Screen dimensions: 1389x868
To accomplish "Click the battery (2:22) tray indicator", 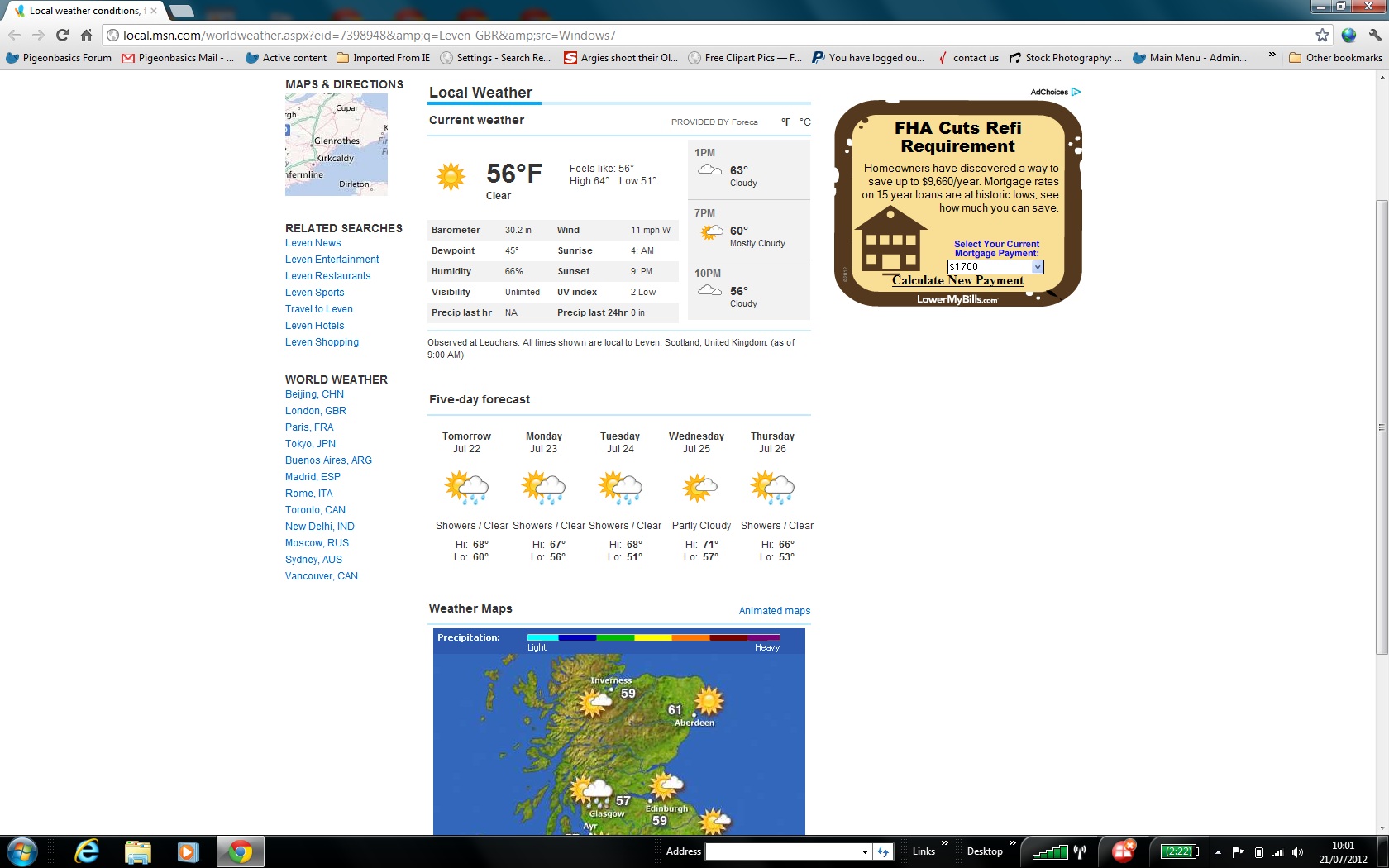I will 1180,851.
